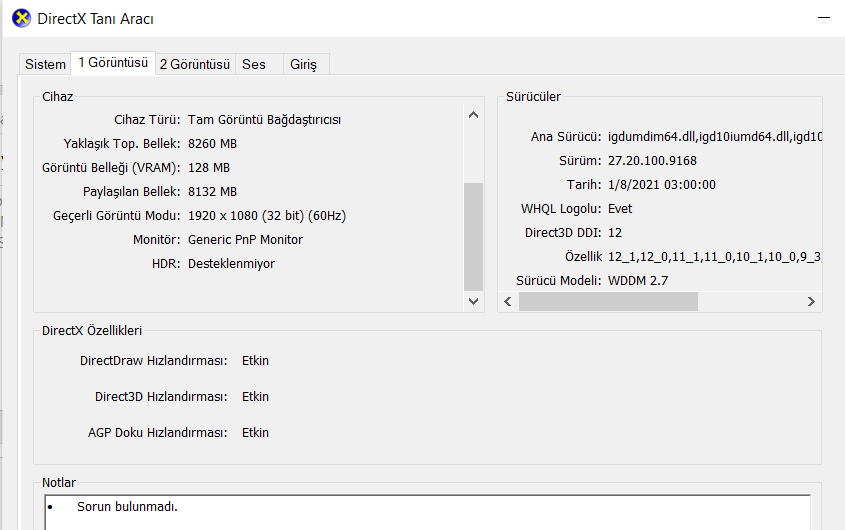Click the Notlar text box
Screen dimensions: 845x530
point(427,513)
